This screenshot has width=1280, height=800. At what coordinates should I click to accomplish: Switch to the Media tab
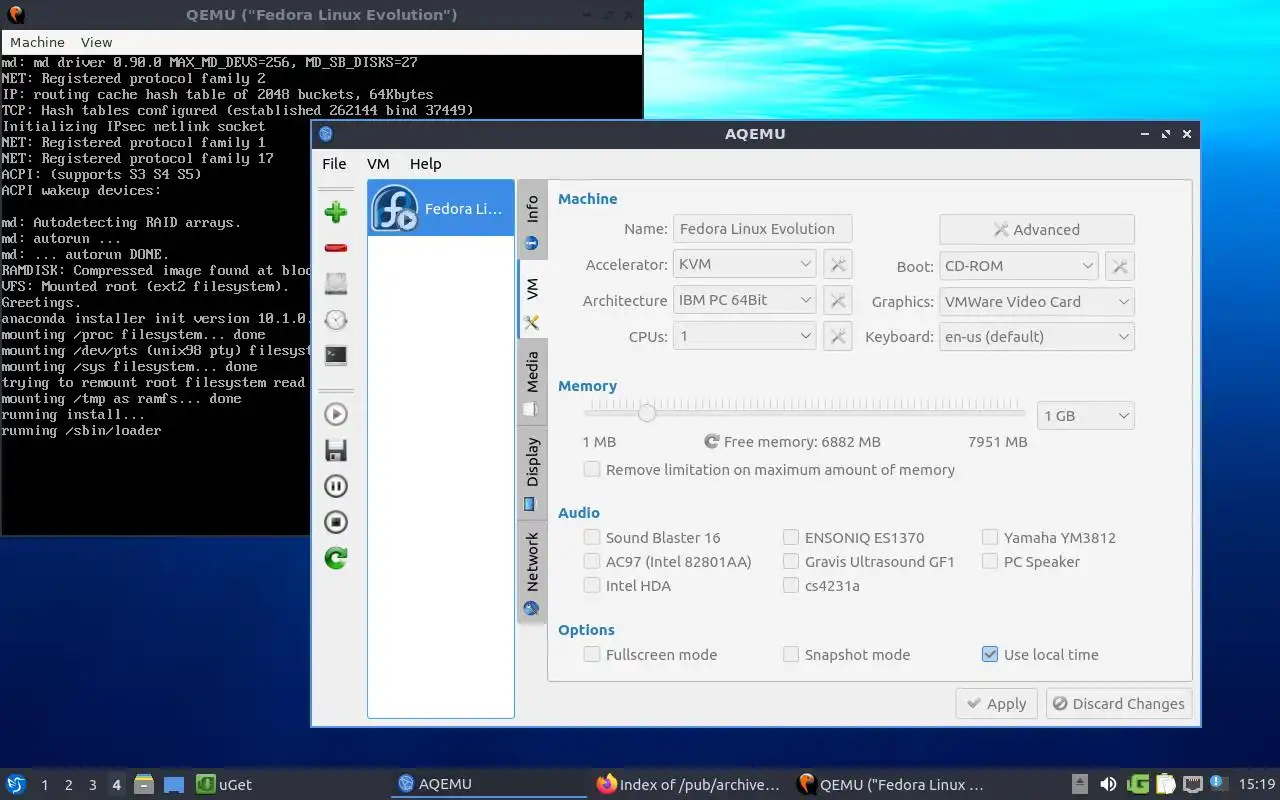(532, 383)
